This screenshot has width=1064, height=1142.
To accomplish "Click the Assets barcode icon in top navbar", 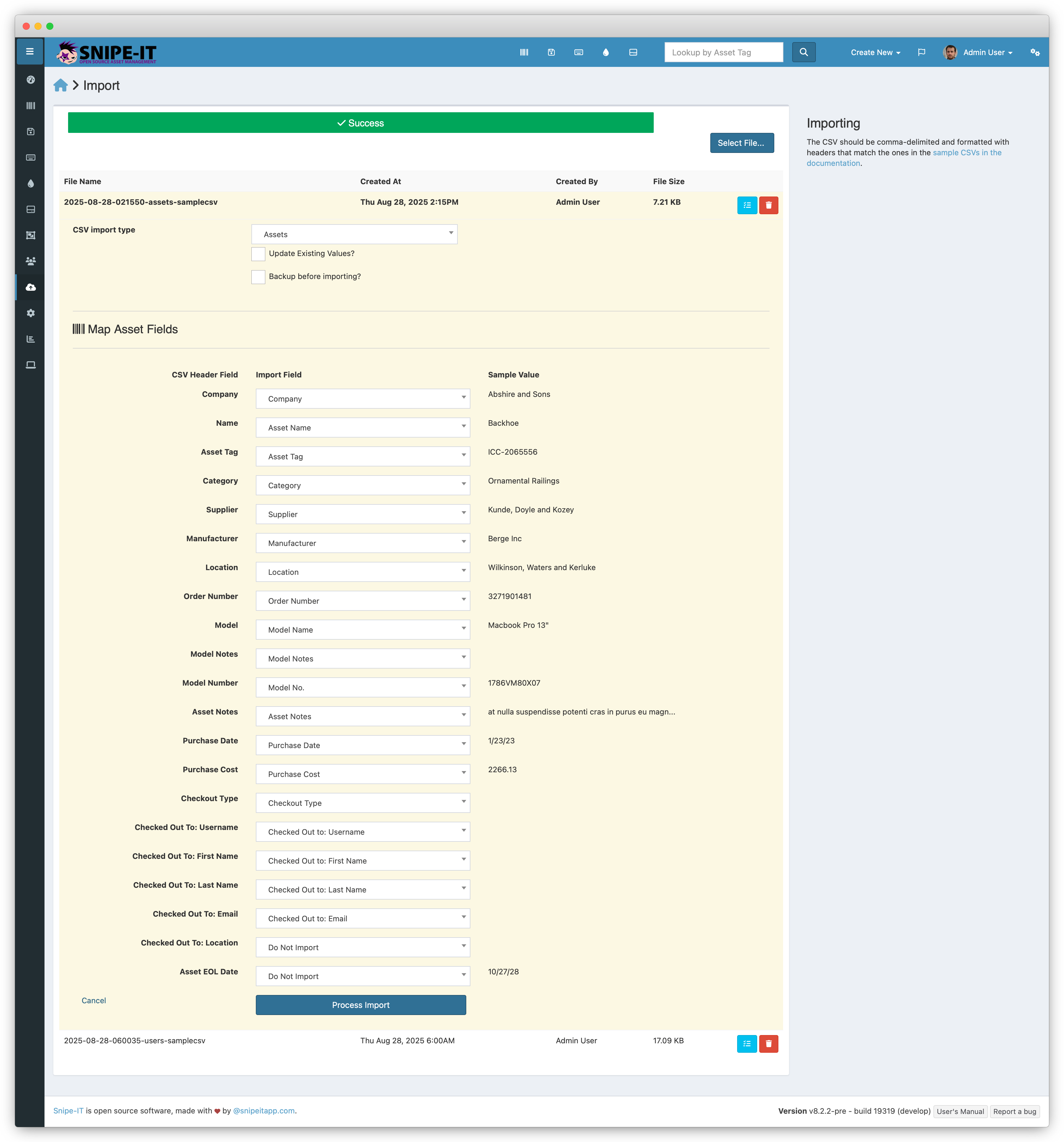I will pyautogui.click(x=524, y=52).
